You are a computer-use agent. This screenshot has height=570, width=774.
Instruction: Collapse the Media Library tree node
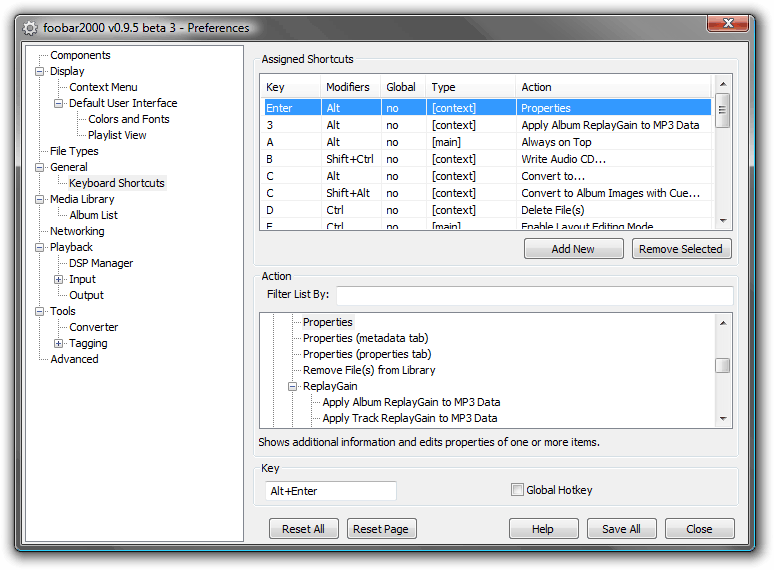click(x=39, y=199)
